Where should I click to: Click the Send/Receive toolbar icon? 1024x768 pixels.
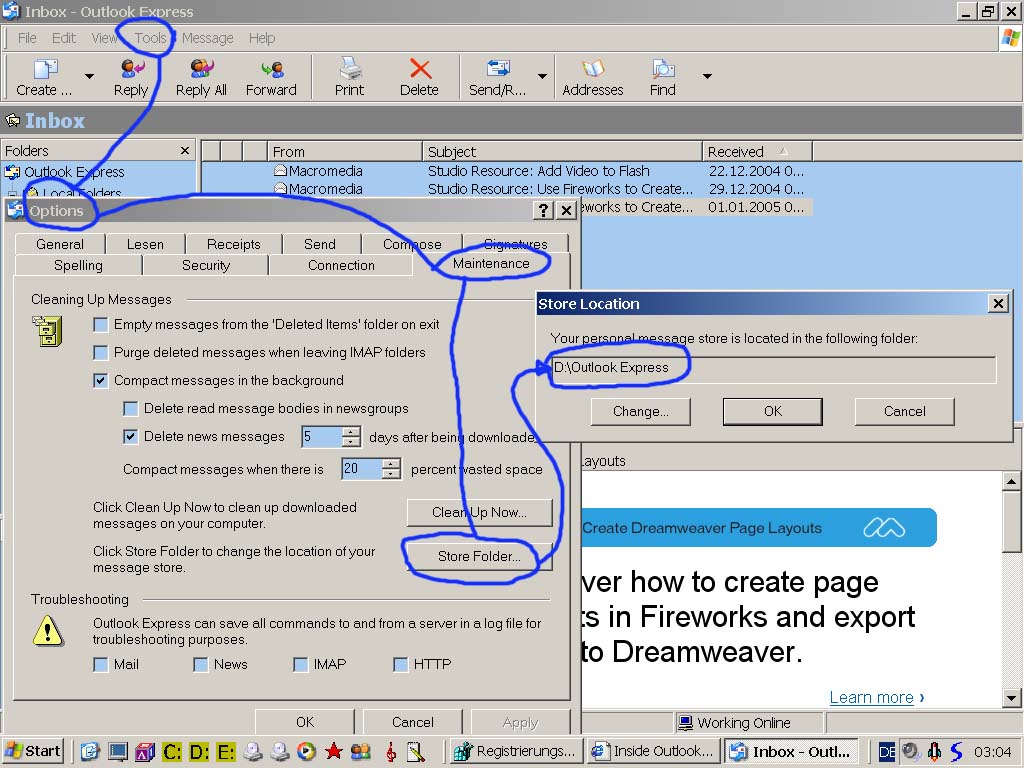[x=498, y=69]
